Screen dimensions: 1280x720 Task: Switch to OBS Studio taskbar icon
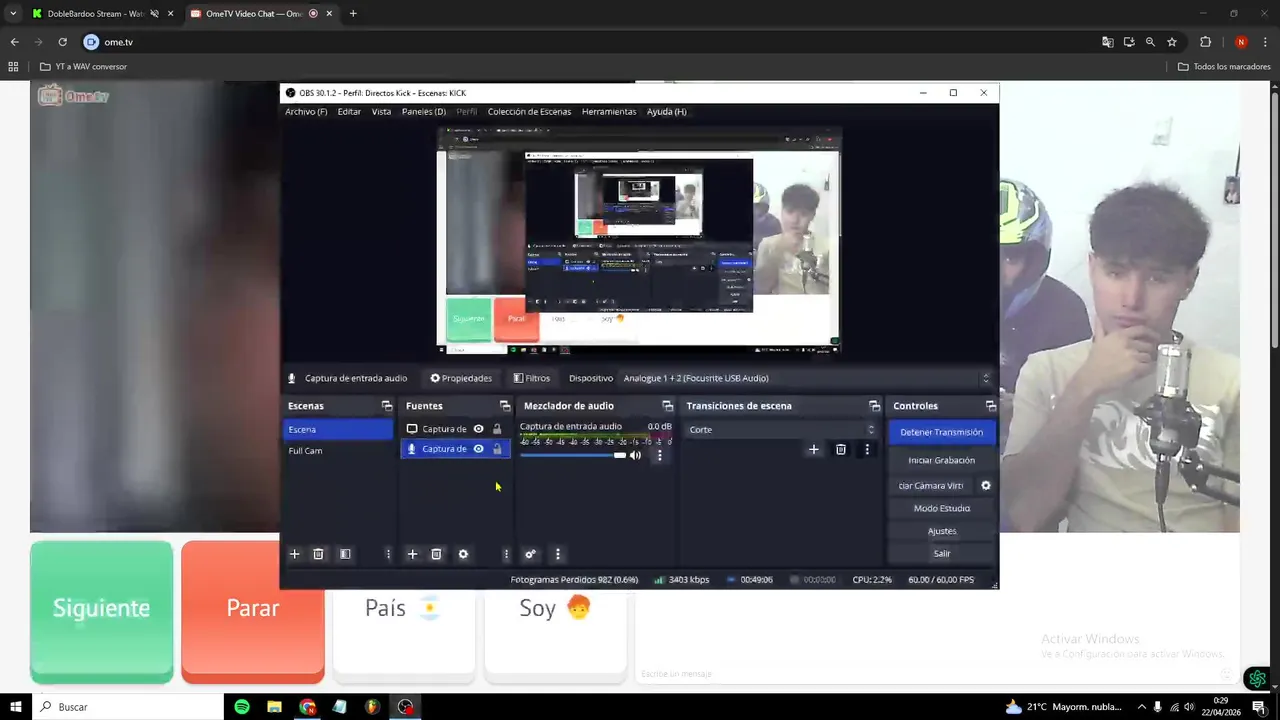(405, 707)
